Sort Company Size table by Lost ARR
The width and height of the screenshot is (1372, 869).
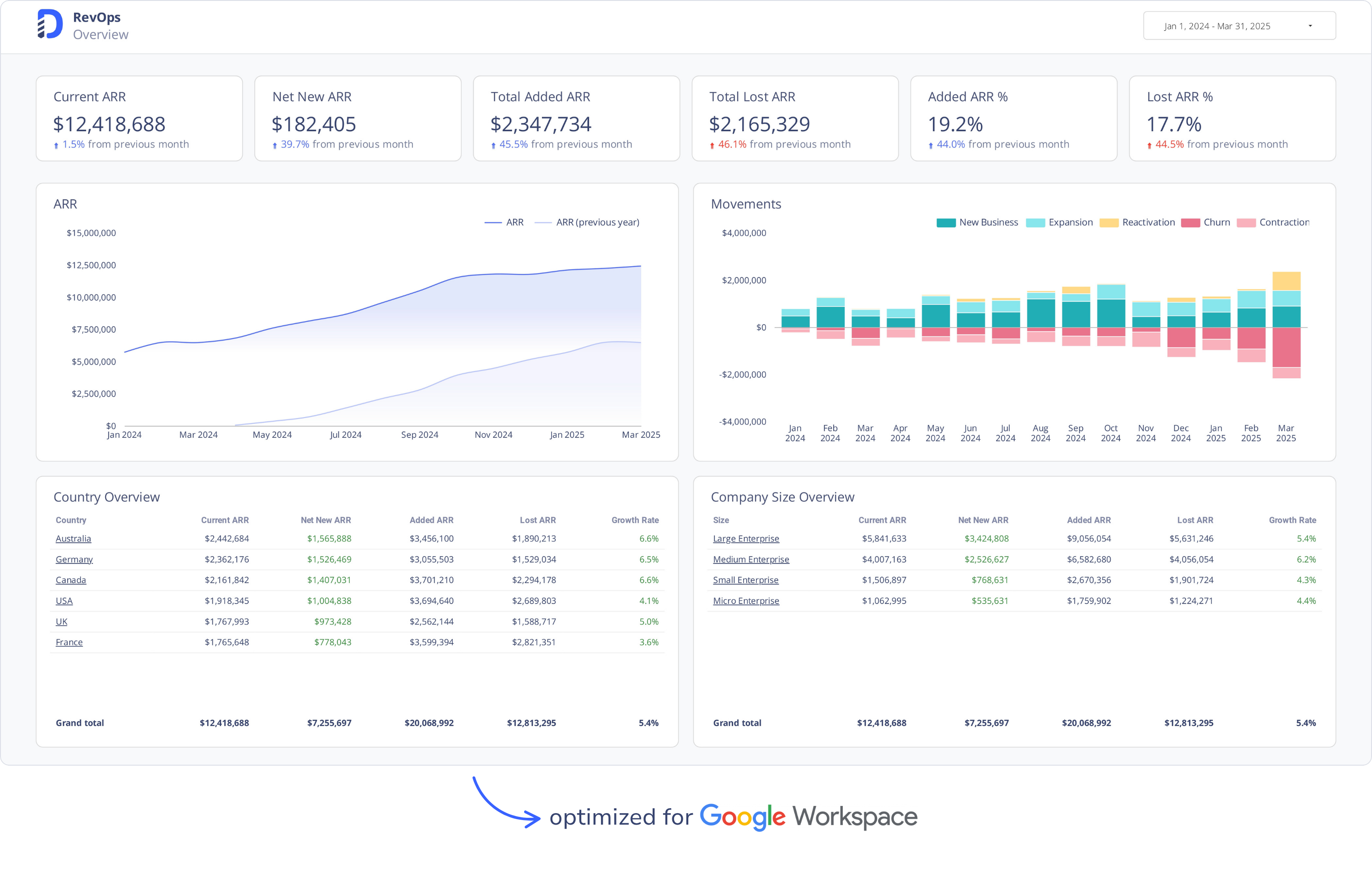click(x=1195, y=520)
